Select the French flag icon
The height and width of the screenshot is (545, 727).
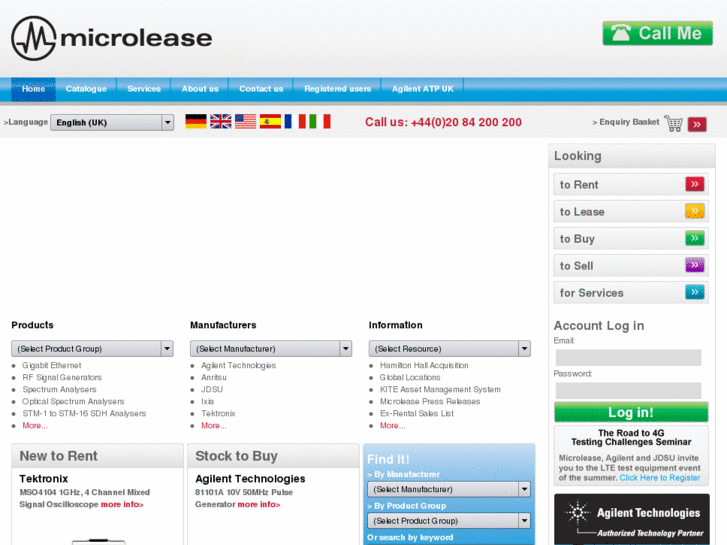coord(295,122)
